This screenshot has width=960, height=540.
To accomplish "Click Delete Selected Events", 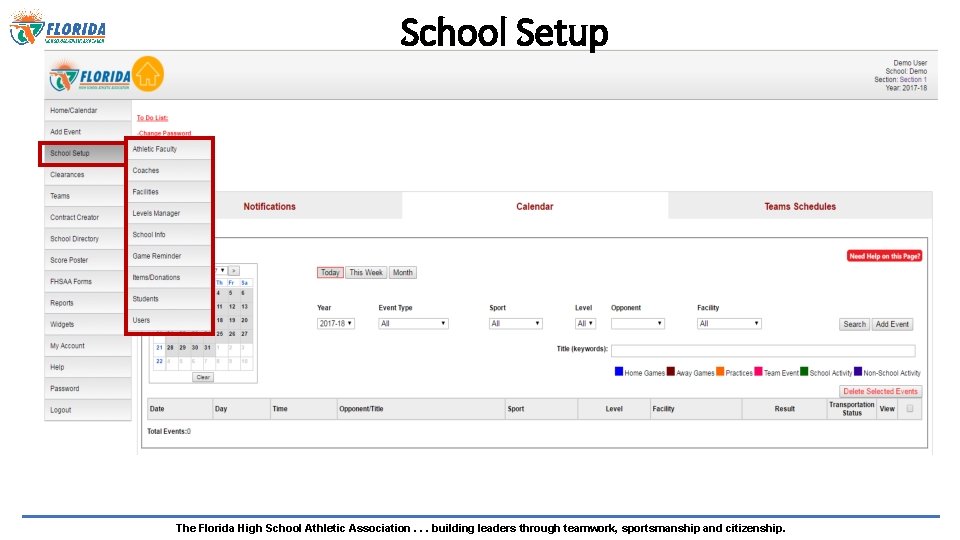I will [880, 391].
